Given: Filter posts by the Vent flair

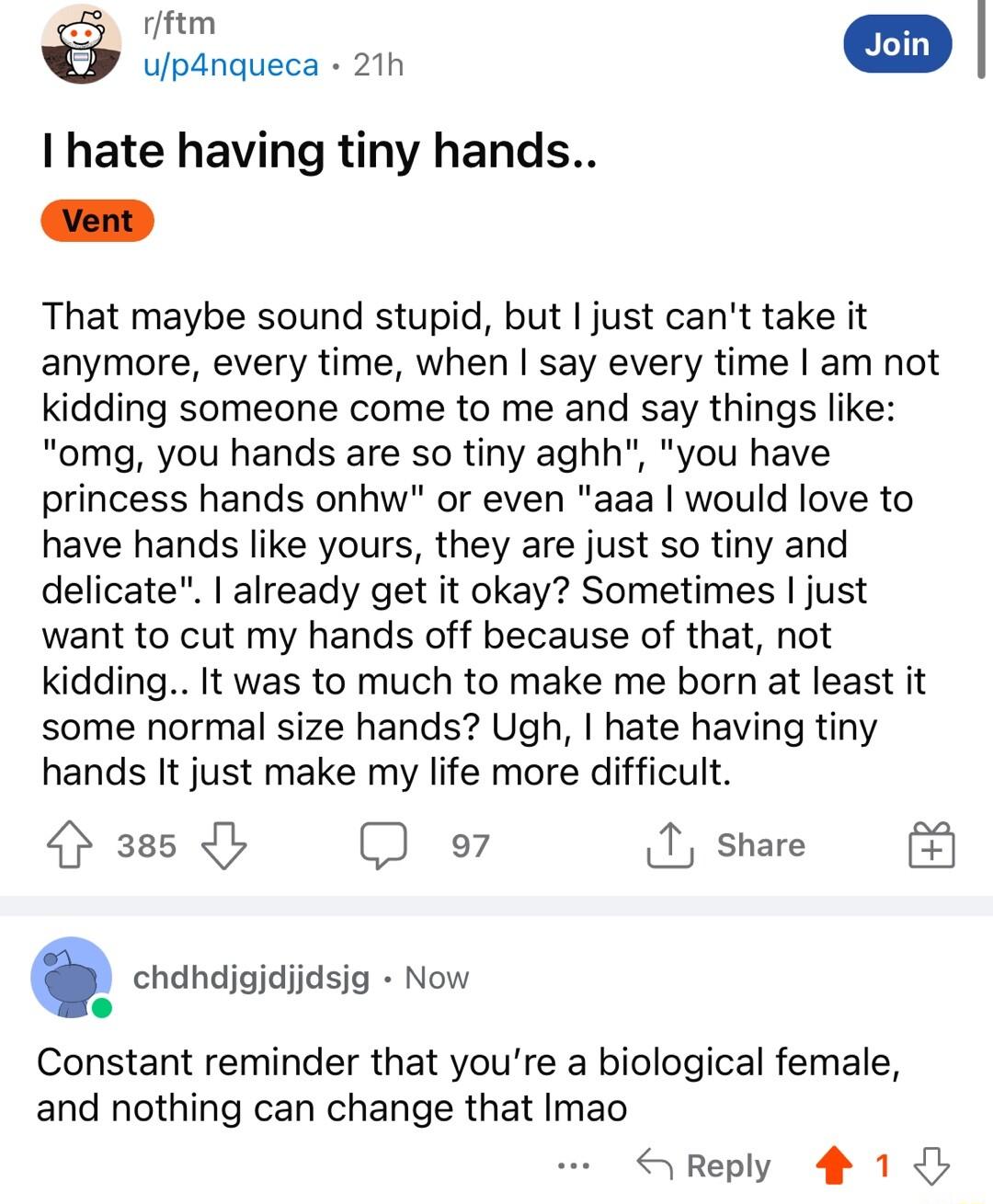Looking at the screenshot, I should [97, 221].
